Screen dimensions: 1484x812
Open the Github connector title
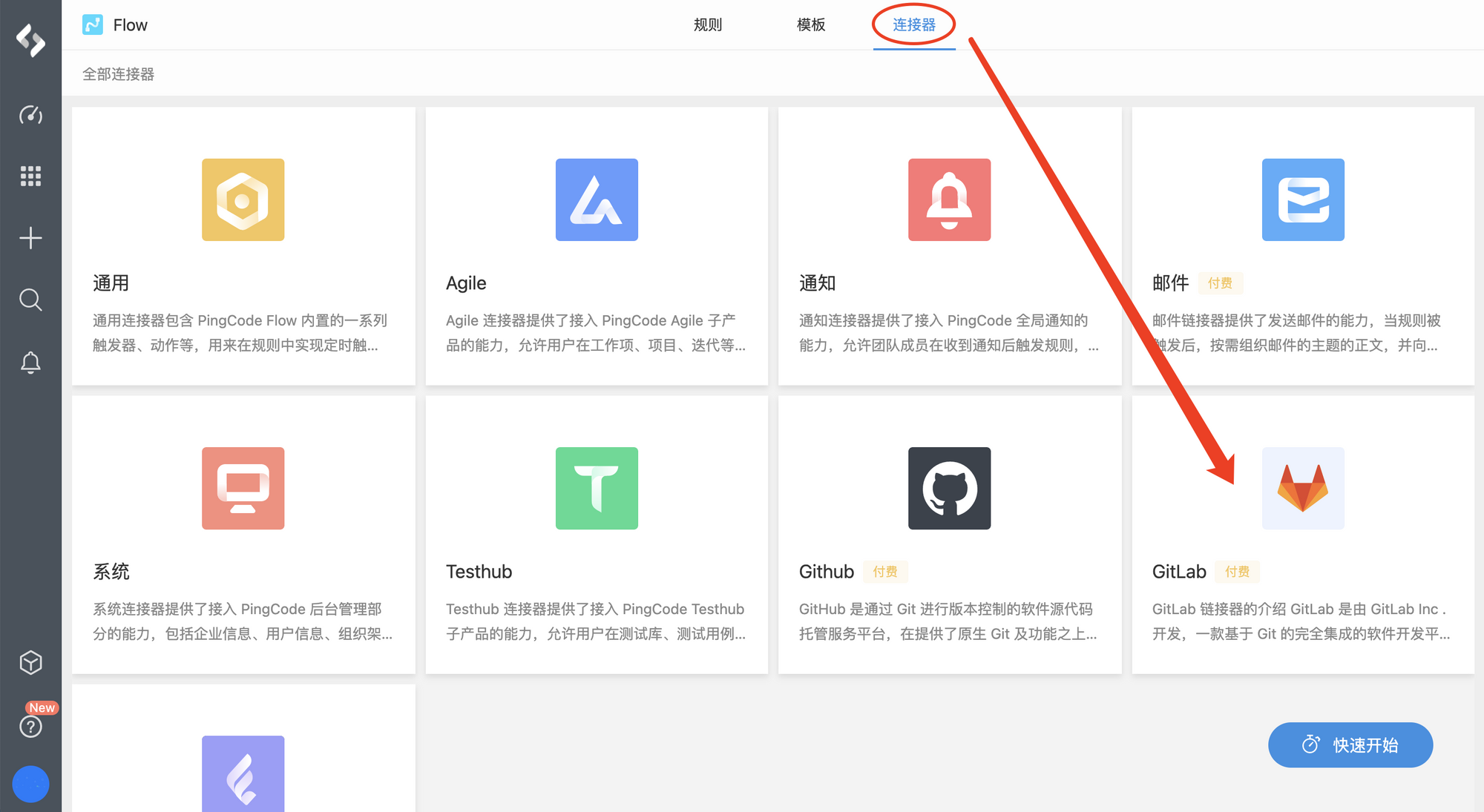(x=827, y=572)
